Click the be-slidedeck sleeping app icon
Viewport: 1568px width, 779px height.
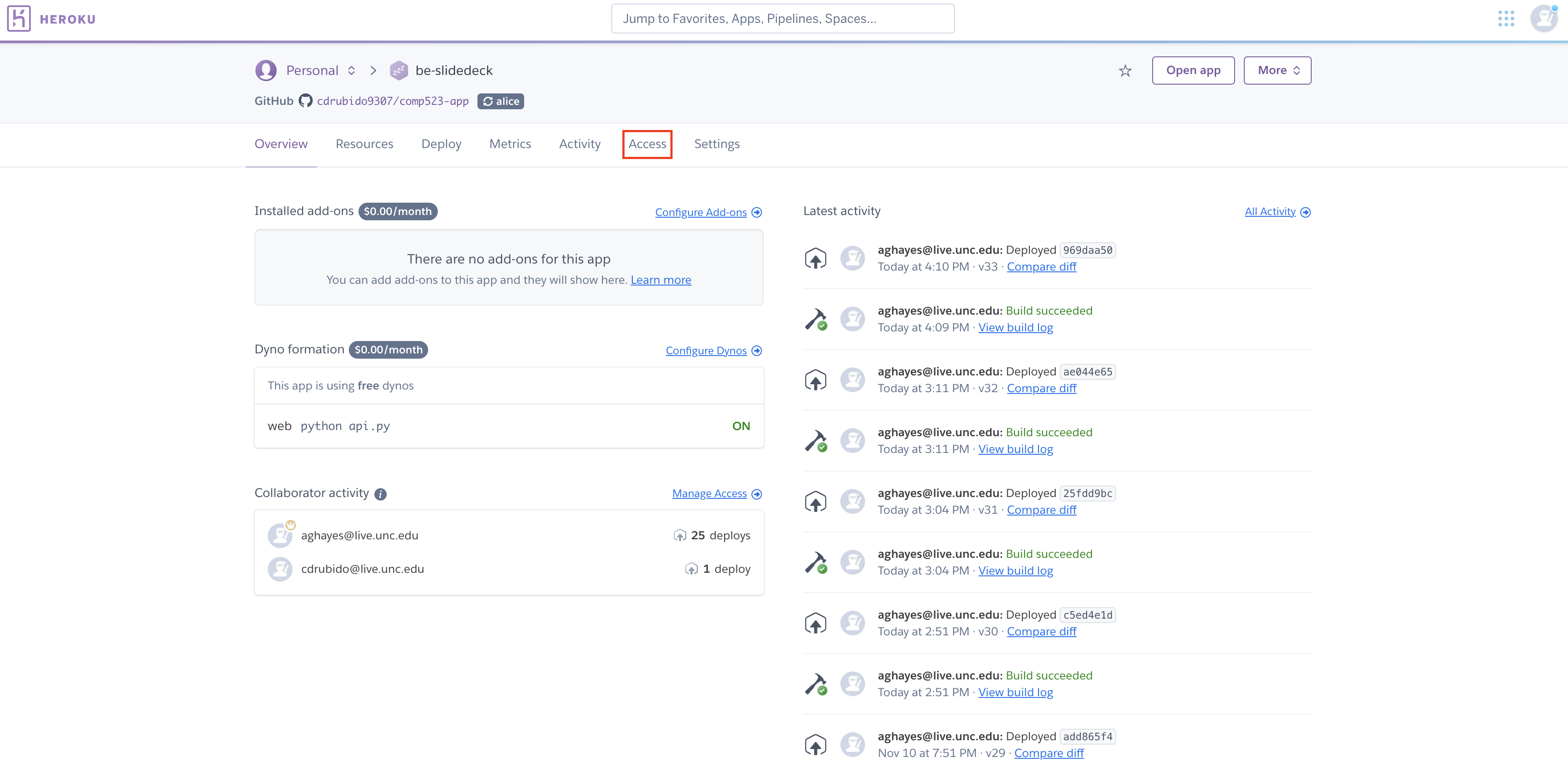pyautogui.click(x=399, y=70)
